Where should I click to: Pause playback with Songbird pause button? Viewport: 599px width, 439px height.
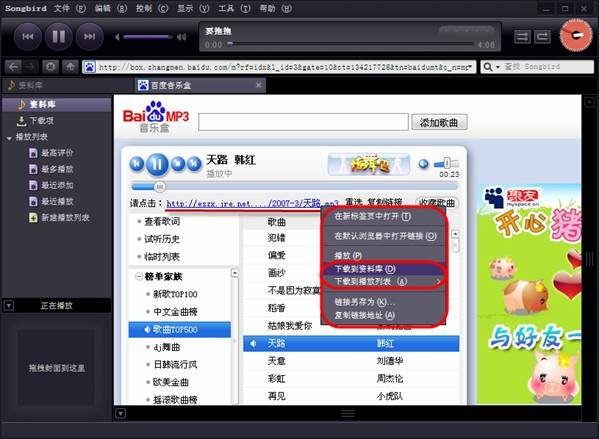[x=58, y=37]
